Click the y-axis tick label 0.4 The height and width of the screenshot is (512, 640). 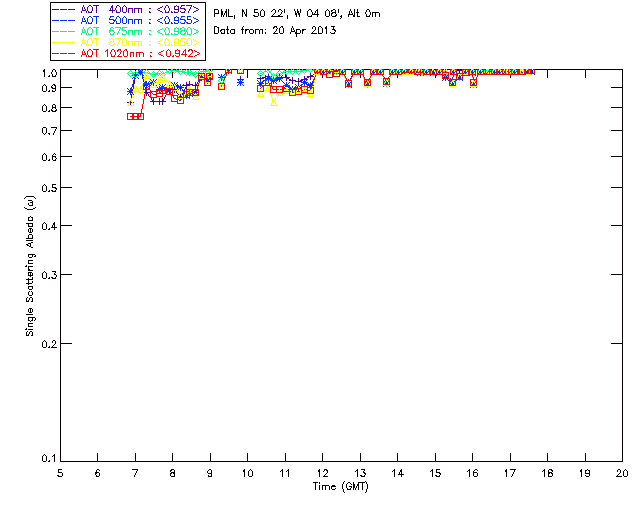(x=49, y=226)
